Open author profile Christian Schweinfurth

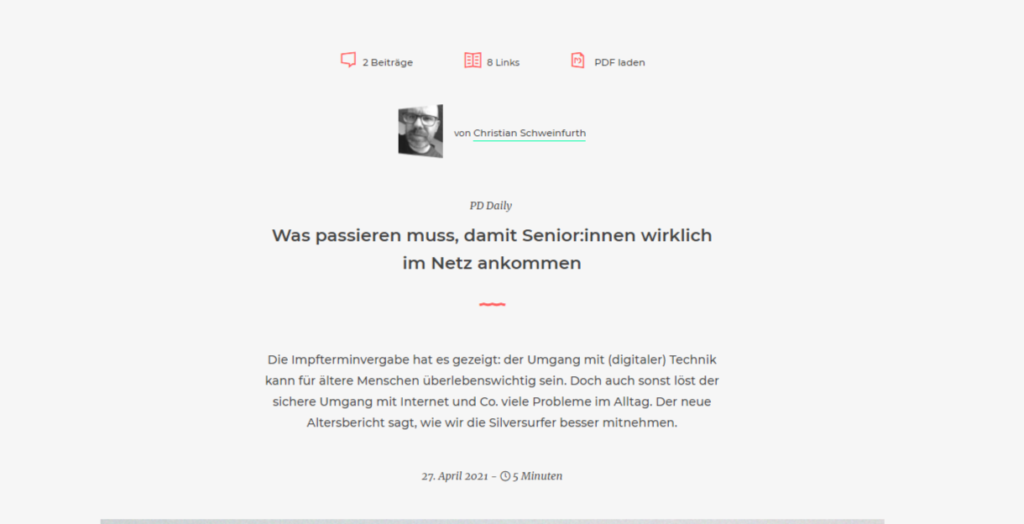coord(529,133)
